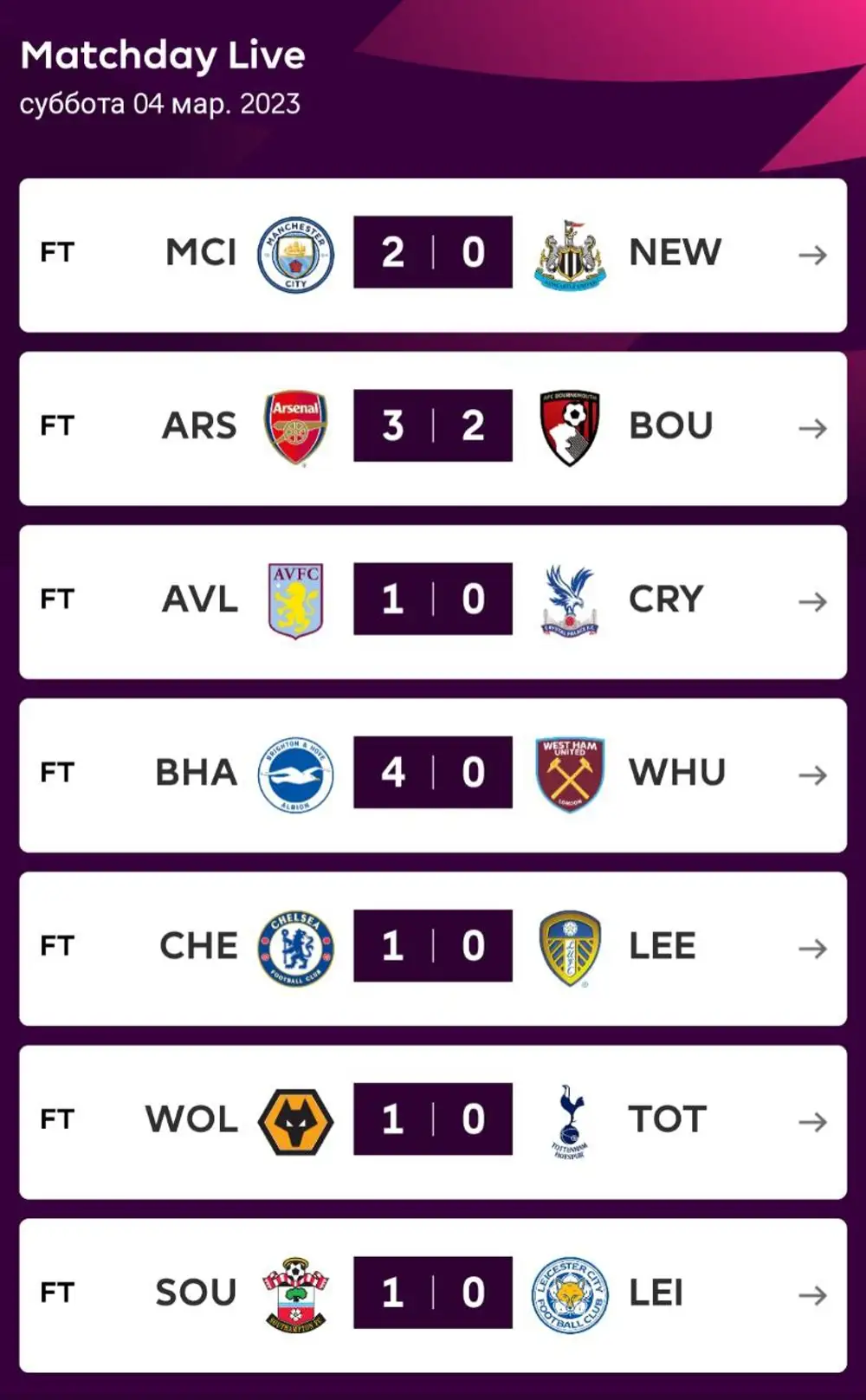866x1400 pixels.
Task: Click the Brighton seagull badge
Action: pyautogui.click(x=295, y=775)
